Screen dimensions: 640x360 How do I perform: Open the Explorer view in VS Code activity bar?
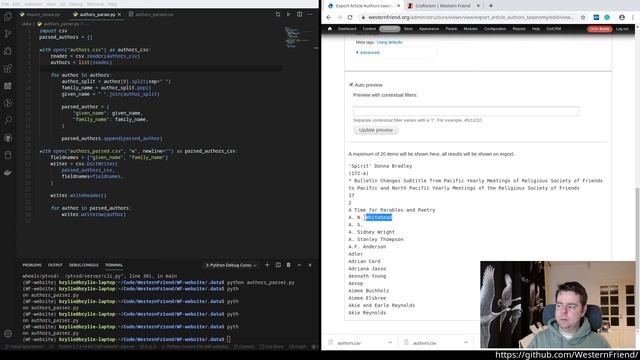pos(8,16)
